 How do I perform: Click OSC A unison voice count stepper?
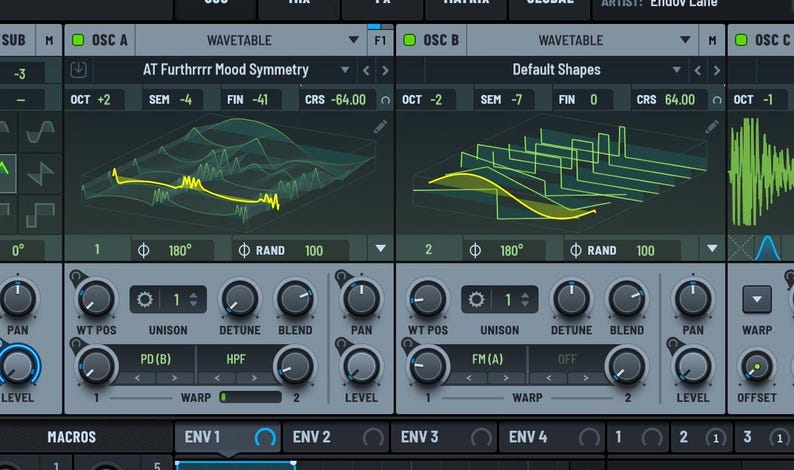[193, 300]
